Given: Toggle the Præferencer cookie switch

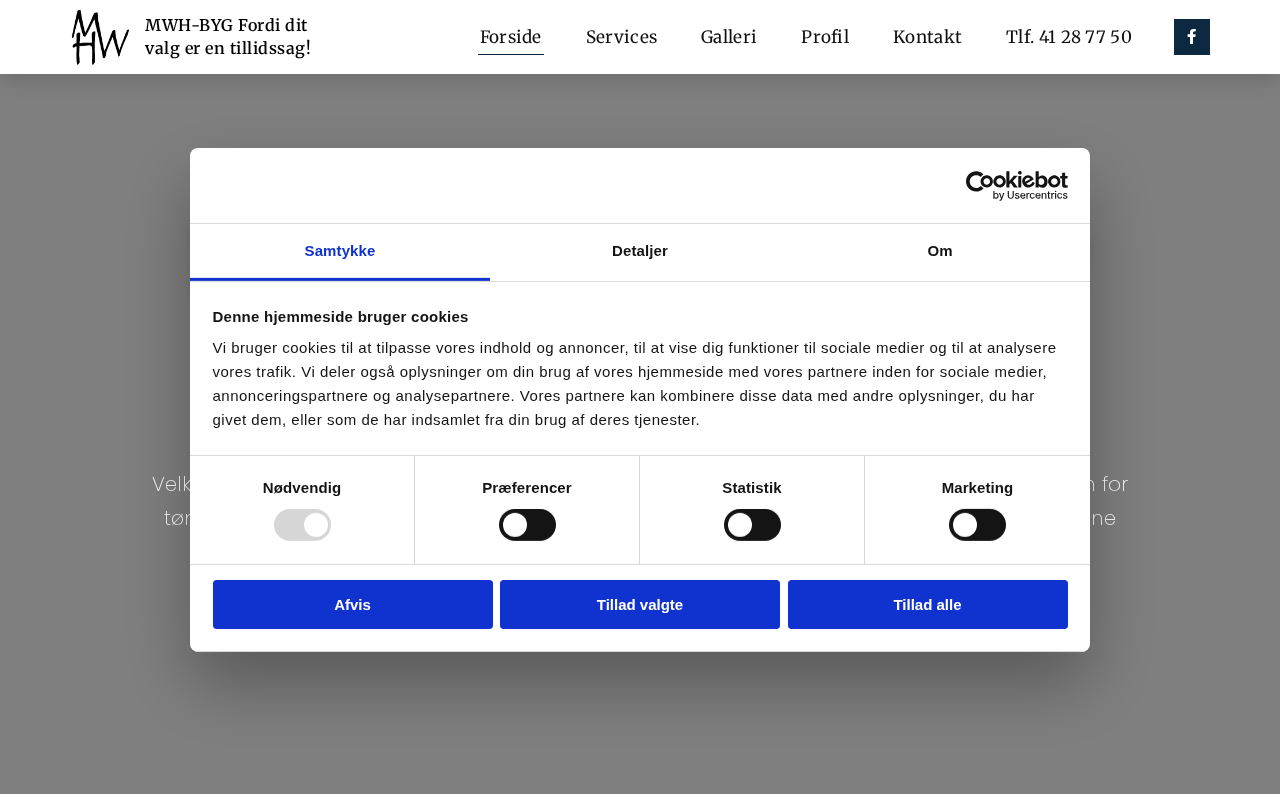Looking at the screenshot, I should 527,525.
